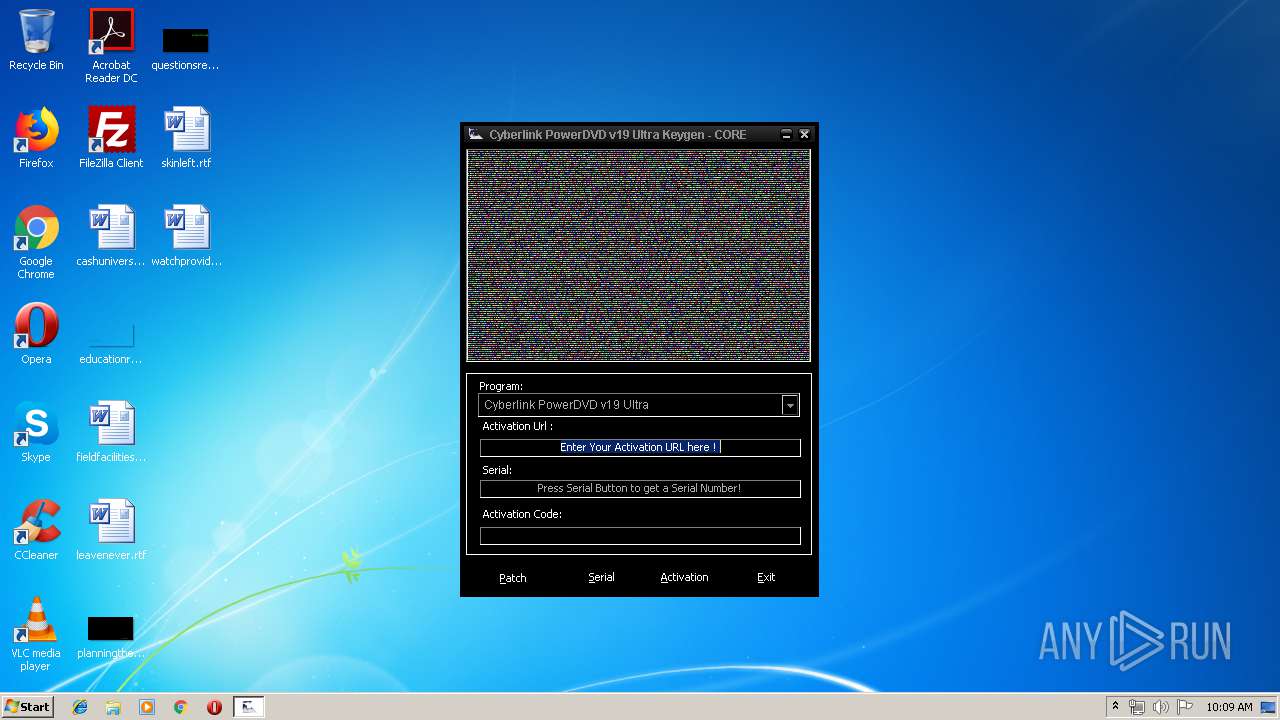The image size is (1280, 720).
Task: Open the taskbar clock showing 10:09 AM
Action: 1229,707
